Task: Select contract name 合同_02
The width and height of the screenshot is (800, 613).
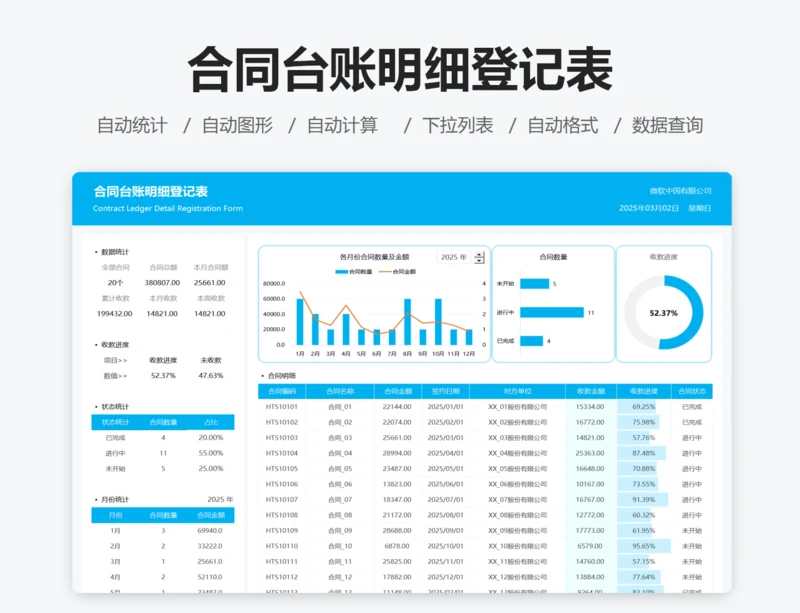Action: pos(340,422)
